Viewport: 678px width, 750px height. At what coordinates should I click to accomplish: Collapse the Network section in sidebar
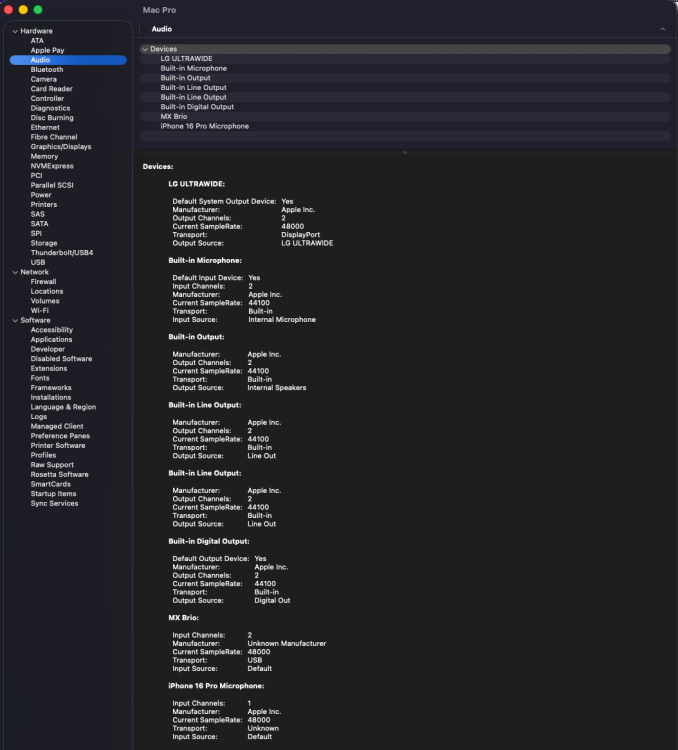15,272
